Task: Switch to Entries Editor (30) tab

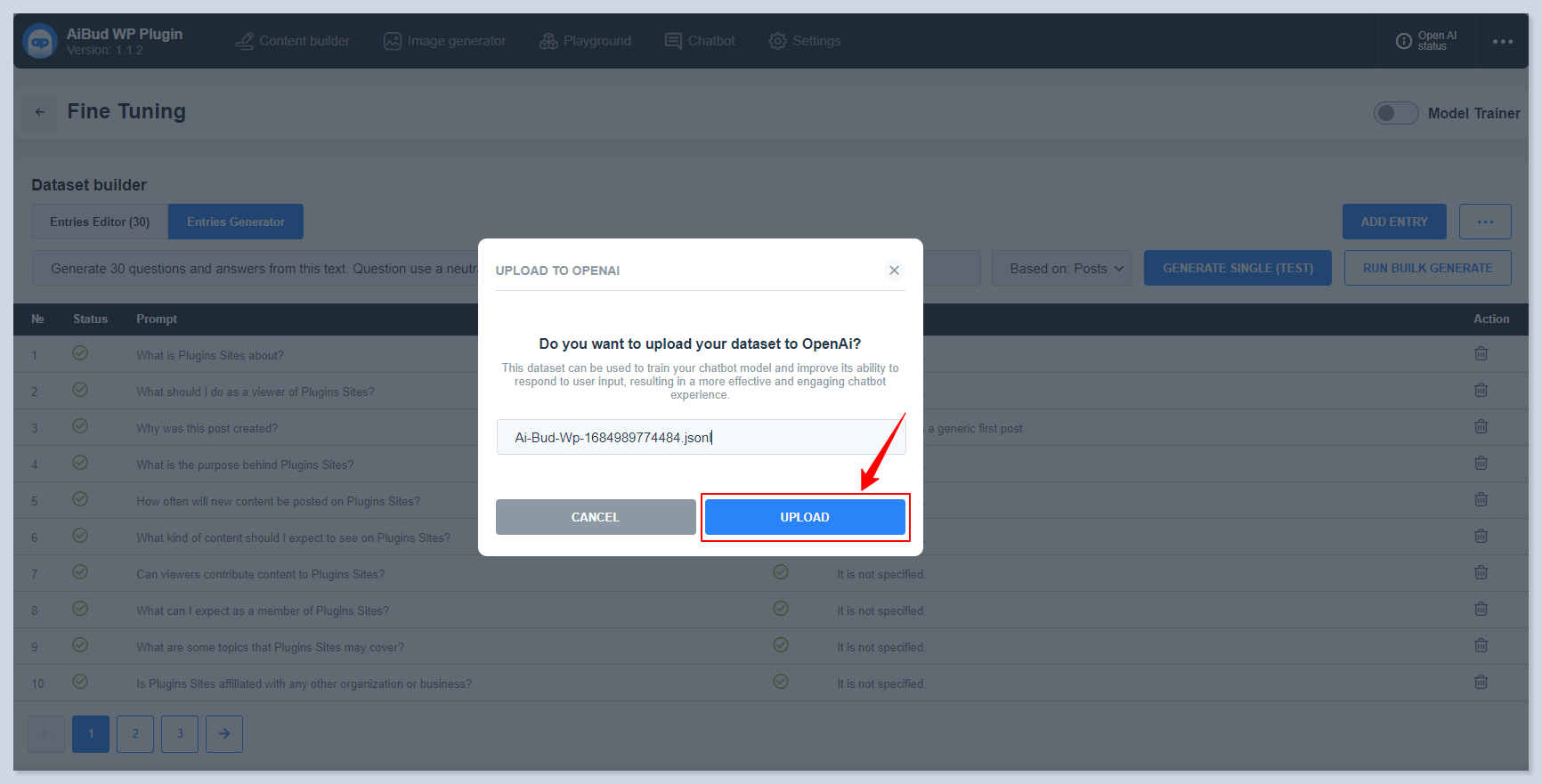Action: point(100,222)
